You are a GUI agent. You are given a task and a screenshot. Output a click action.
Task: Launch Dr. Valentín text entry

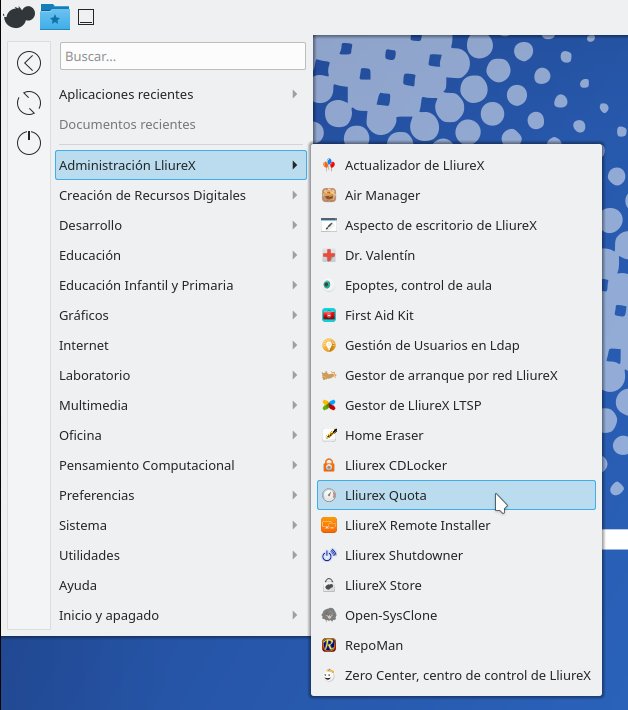pyautogui.click(x=379, y=255)
